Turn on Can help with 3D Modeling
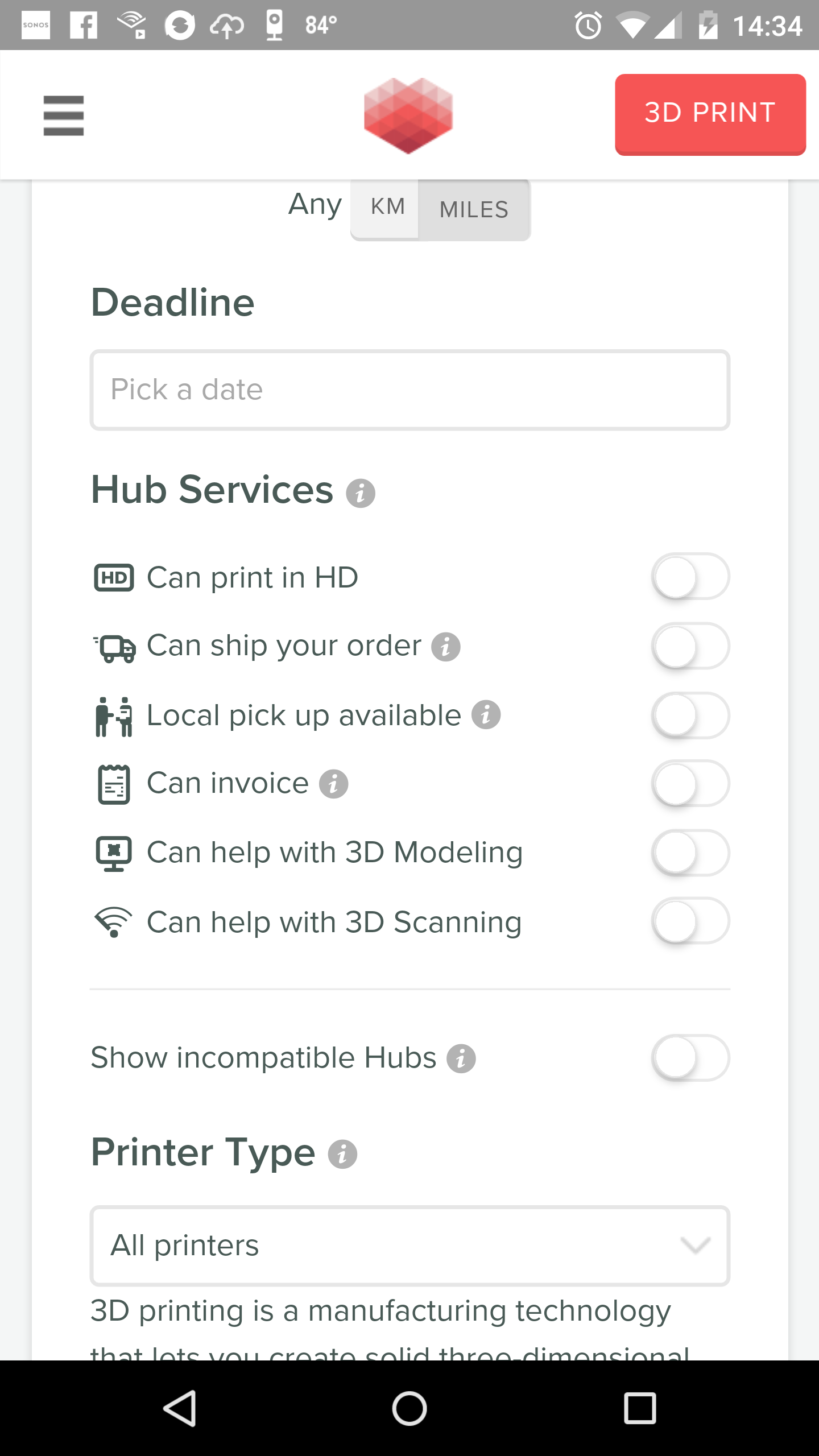The image size is (819, 1456). [x=690, y=853]
